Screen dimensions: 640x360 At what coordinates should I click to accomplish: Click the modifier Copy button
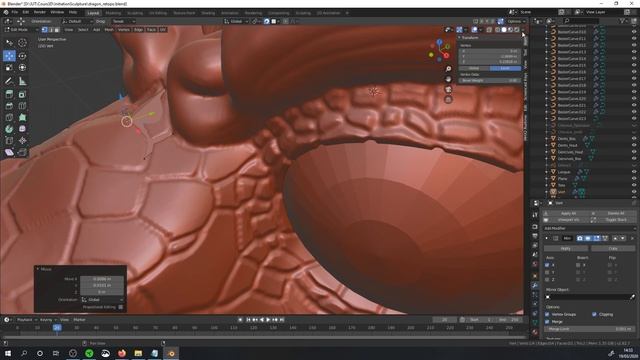(x=613, y=248)
